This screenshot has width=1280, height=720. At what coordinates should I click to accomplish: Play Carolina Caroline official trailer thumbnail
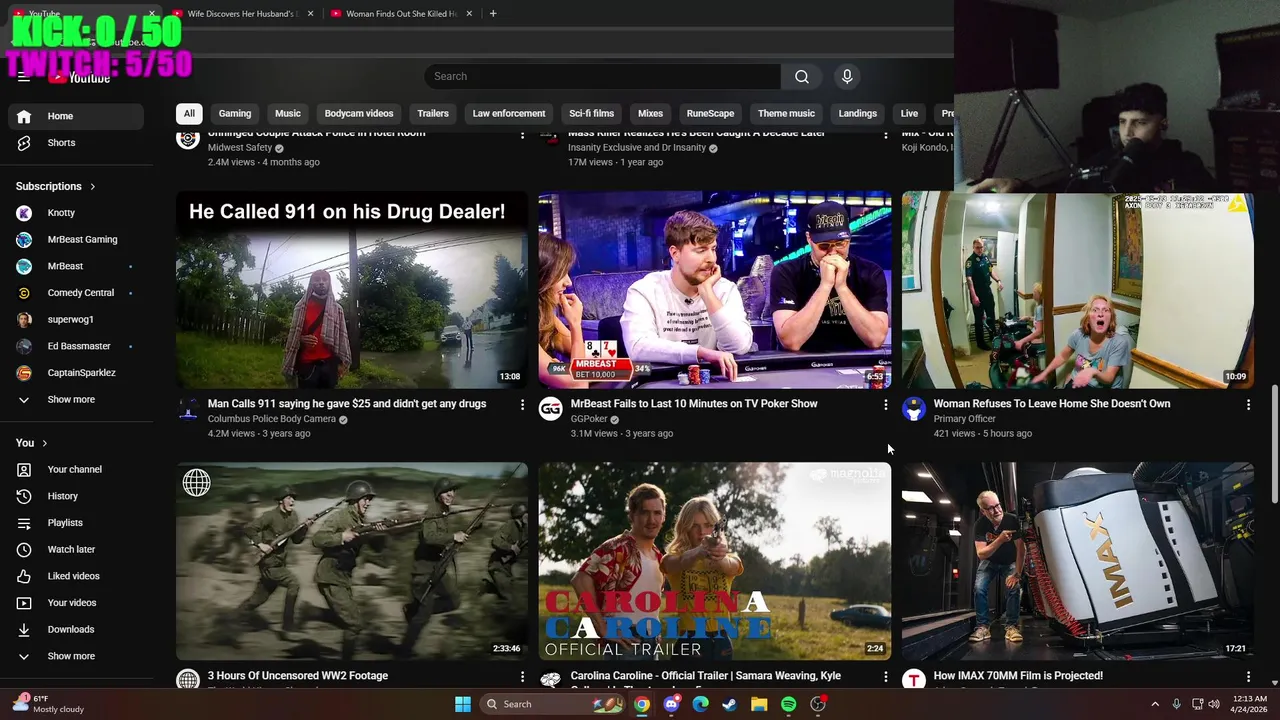point(715,561)
